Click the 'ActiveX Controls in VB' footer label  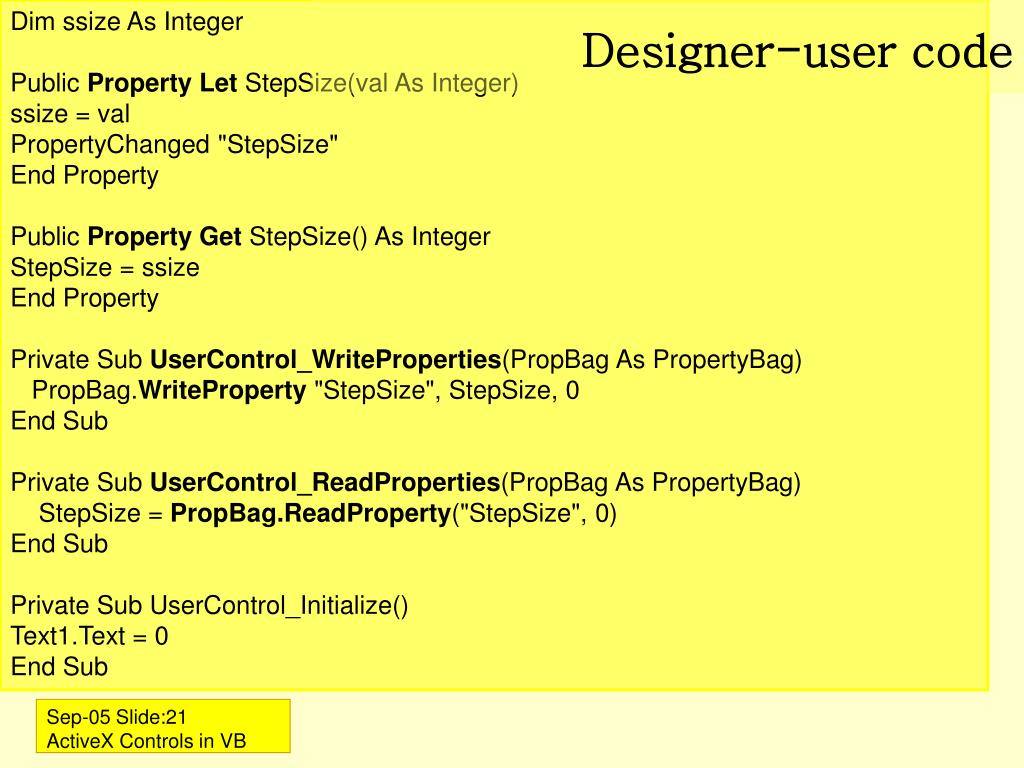(x=146, y=741)
